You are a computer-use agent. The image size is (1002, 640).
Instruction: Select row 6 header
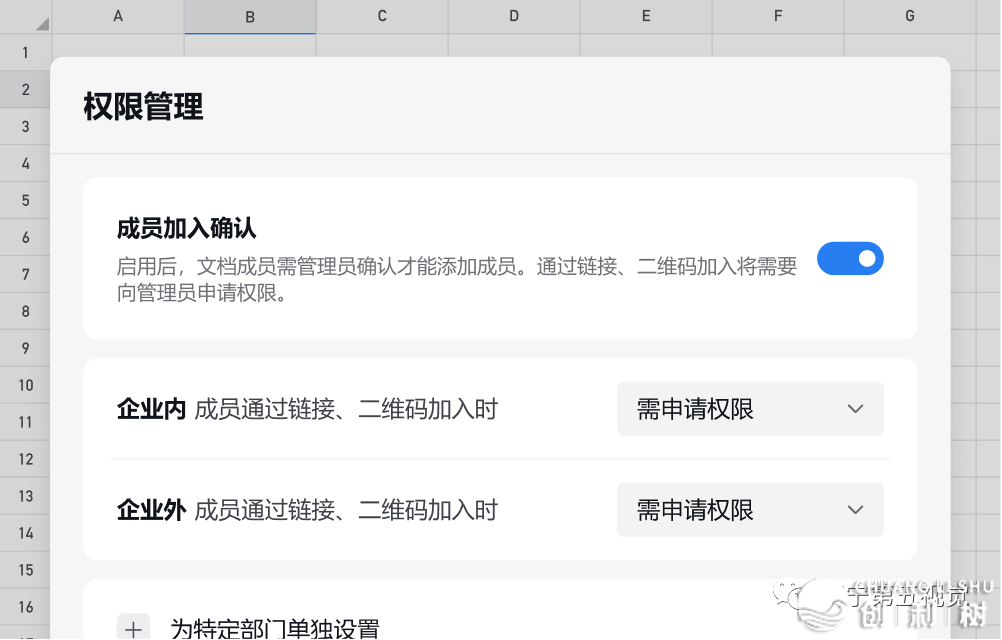click(x=26, y=238)
